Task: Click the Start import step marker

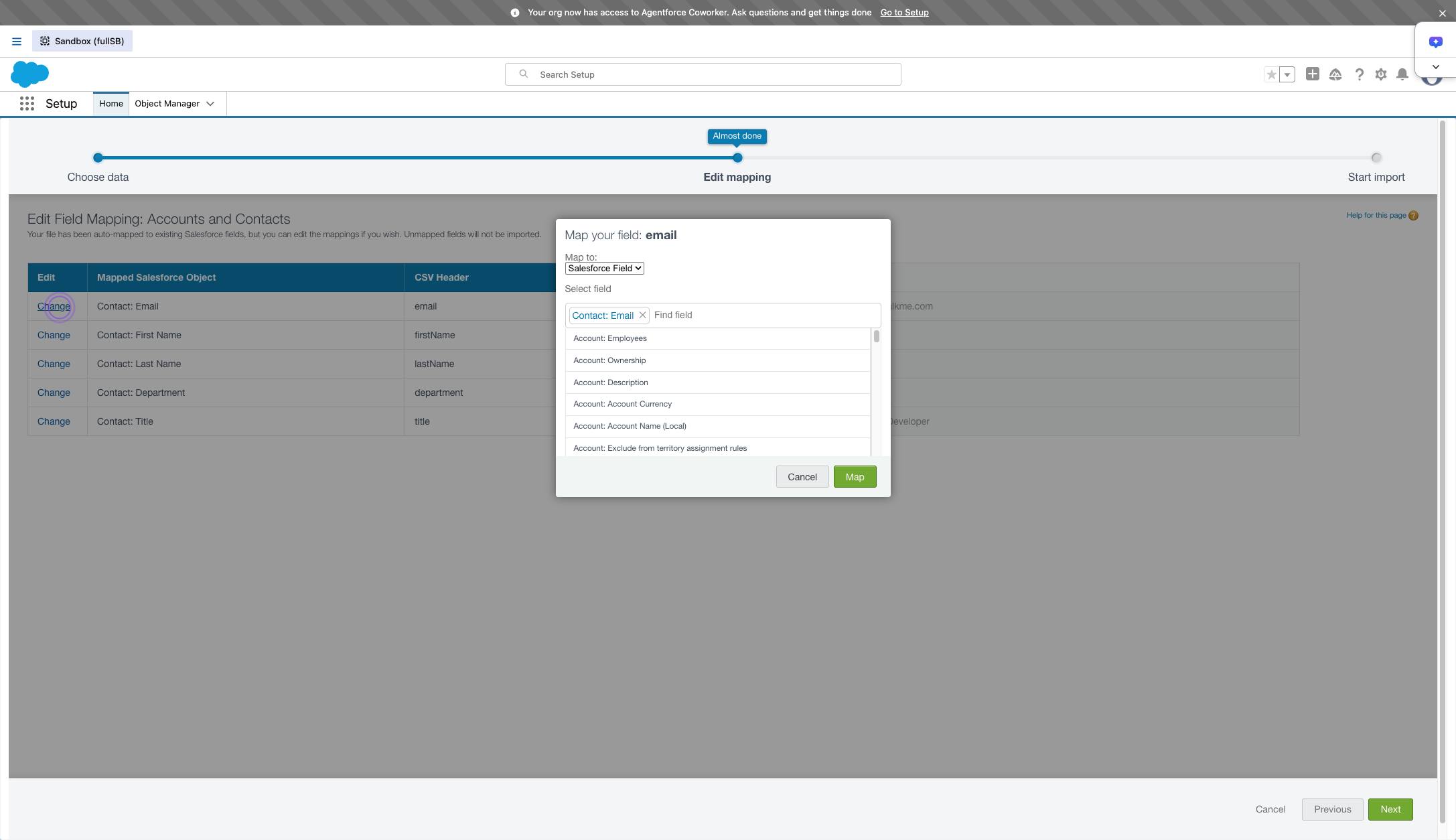Action: tap(1376, 158)
